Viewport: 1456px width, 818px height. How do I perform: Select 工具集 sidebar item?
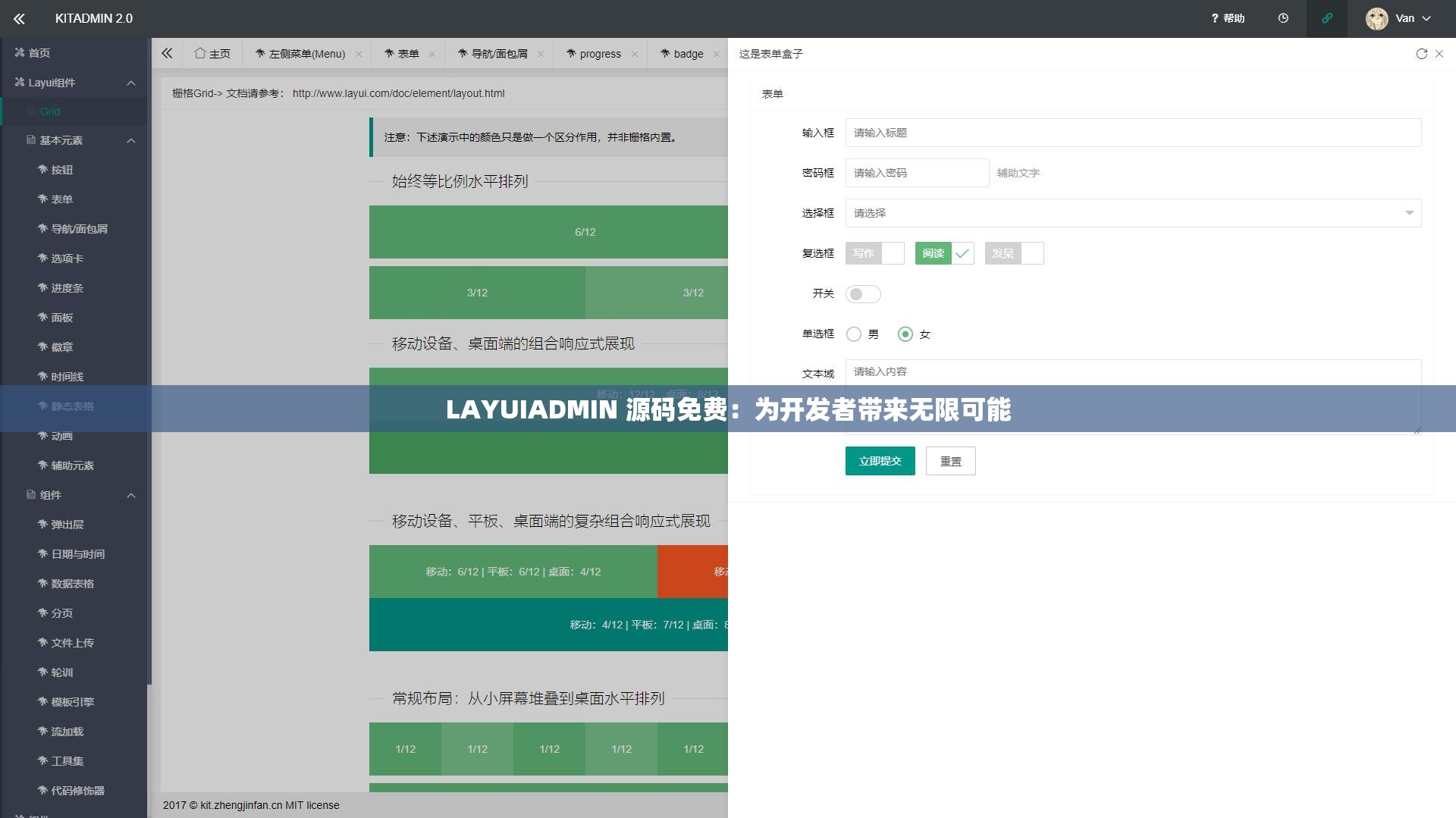coord(74,761)
